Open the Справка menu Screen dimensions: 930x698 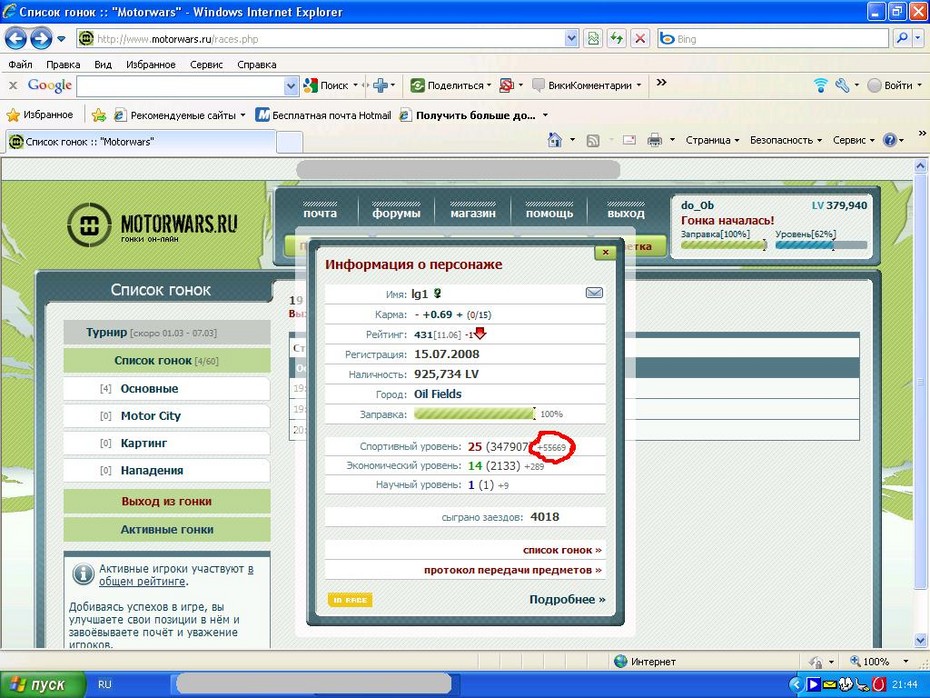tap(257, 65)
